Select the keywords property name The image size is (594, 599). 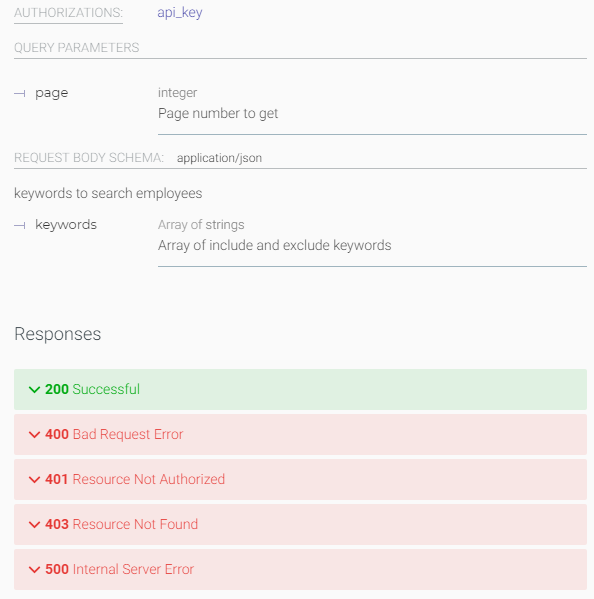[x=66, y=225]
